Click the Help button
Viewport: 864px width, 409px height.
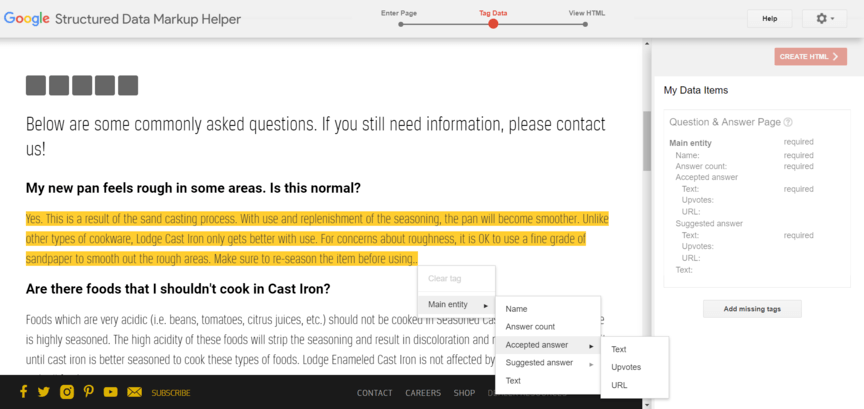tap(769, 19)
